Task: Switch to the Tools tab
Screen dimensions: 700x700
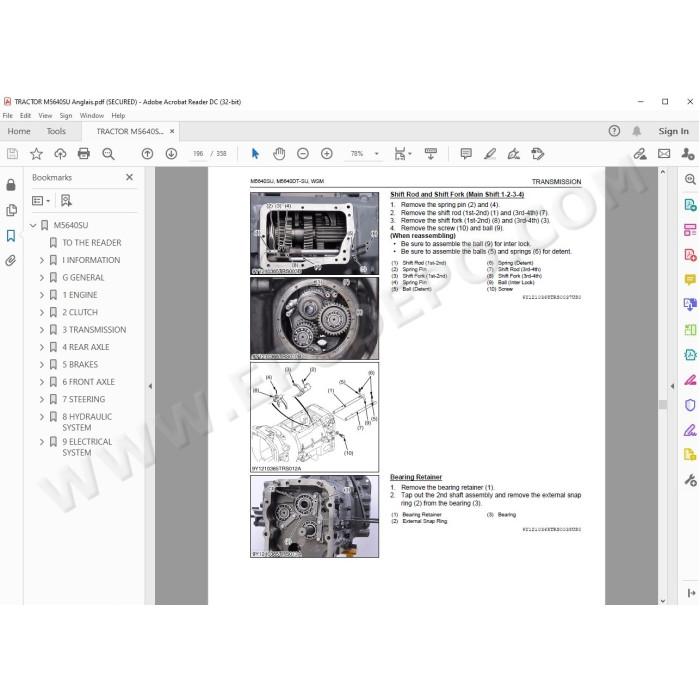Action: [56, 131]
